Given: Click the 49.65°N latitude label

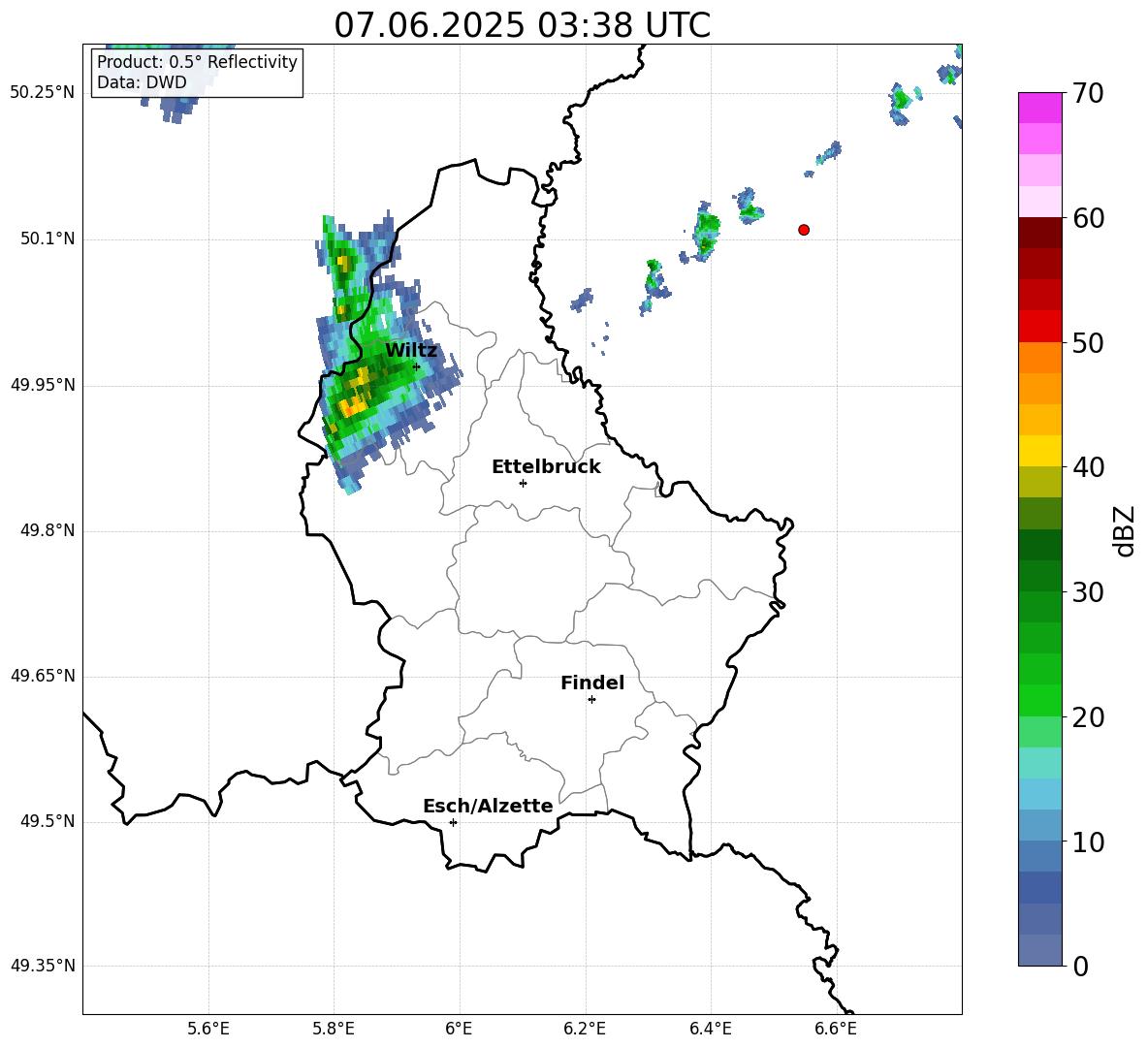Looking at the screenshot, I should click(x=43, y=676).
